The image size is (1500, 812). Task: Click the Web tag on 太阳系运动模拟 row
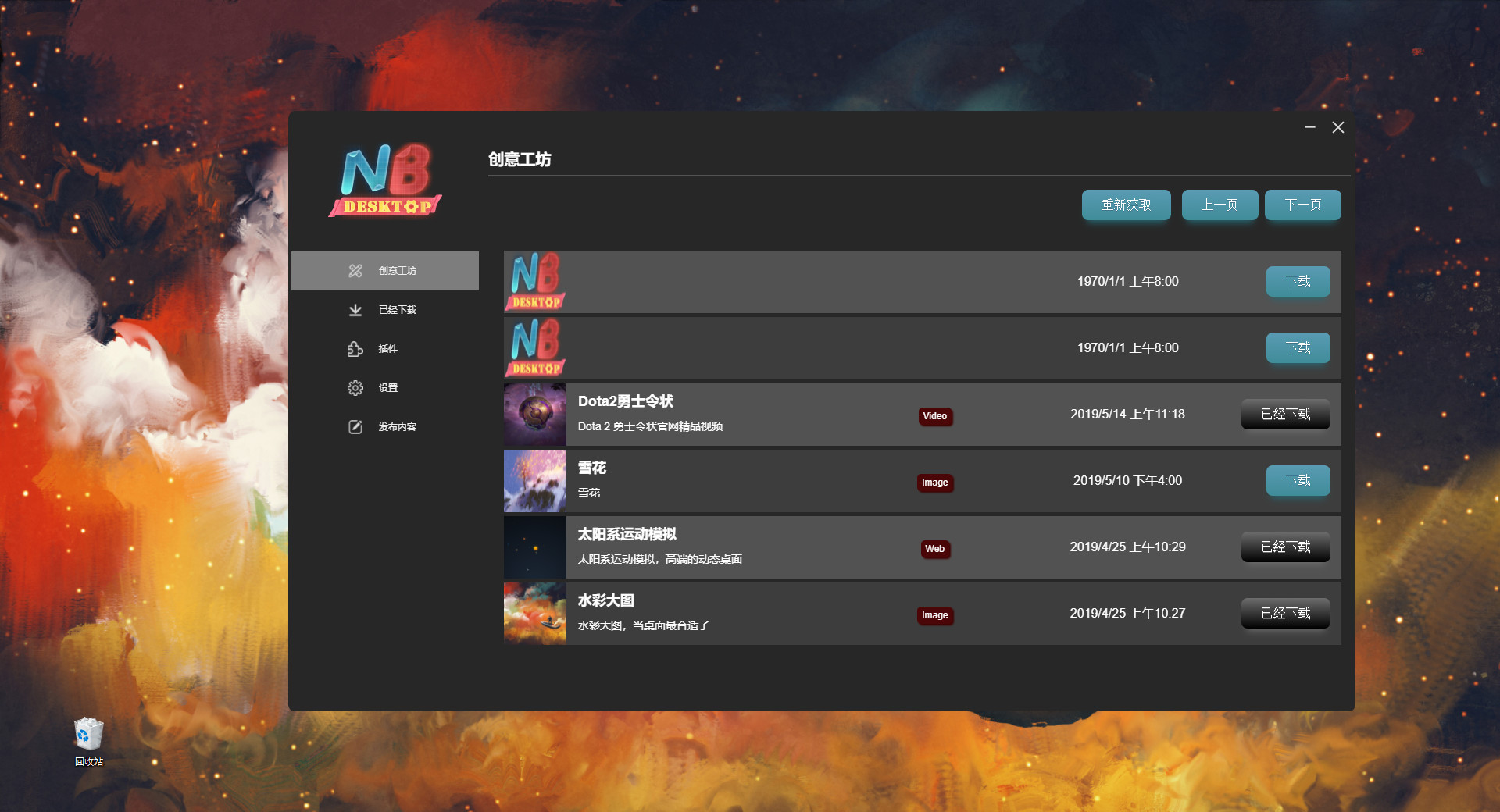(934, 549)
